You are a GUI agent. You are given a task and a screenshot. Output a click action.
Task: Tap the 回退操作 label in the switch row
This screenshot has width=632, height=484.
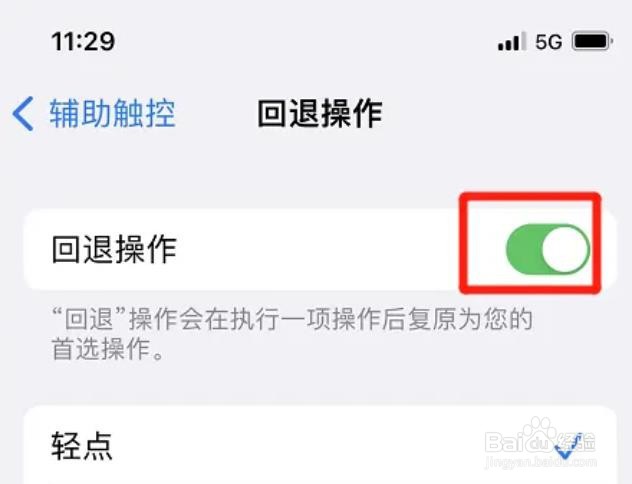click(x=114, y=250)
